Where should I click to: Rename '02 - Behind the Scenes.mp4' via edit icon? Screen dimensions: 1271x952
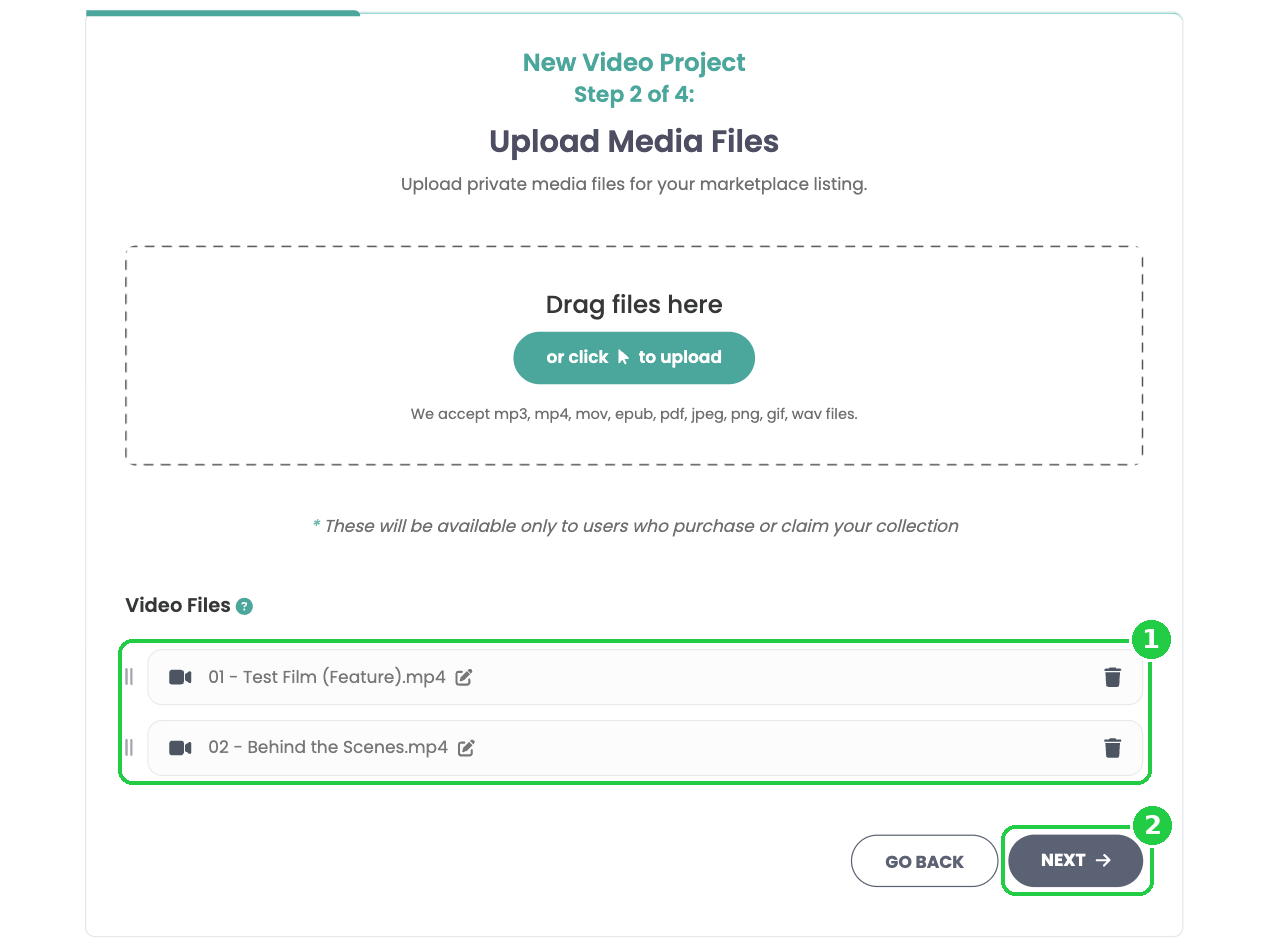click(466, 747)
